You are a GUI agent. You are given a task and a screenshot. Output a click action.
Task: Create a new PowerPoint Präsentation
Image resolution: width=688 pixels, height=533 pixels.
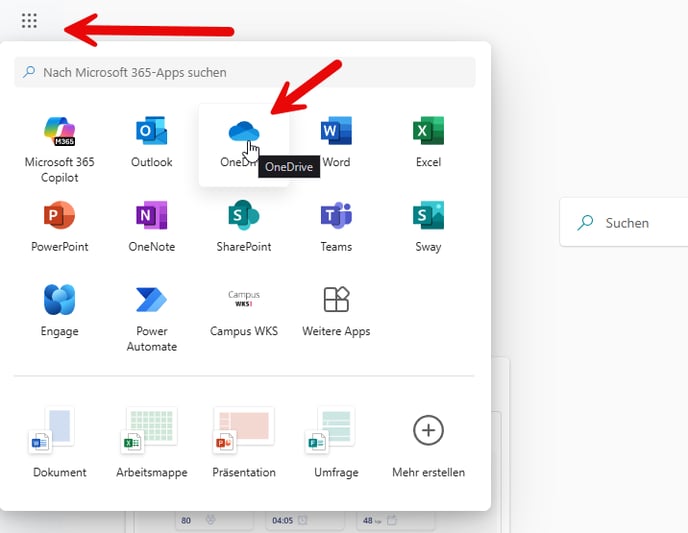(244, 442)
